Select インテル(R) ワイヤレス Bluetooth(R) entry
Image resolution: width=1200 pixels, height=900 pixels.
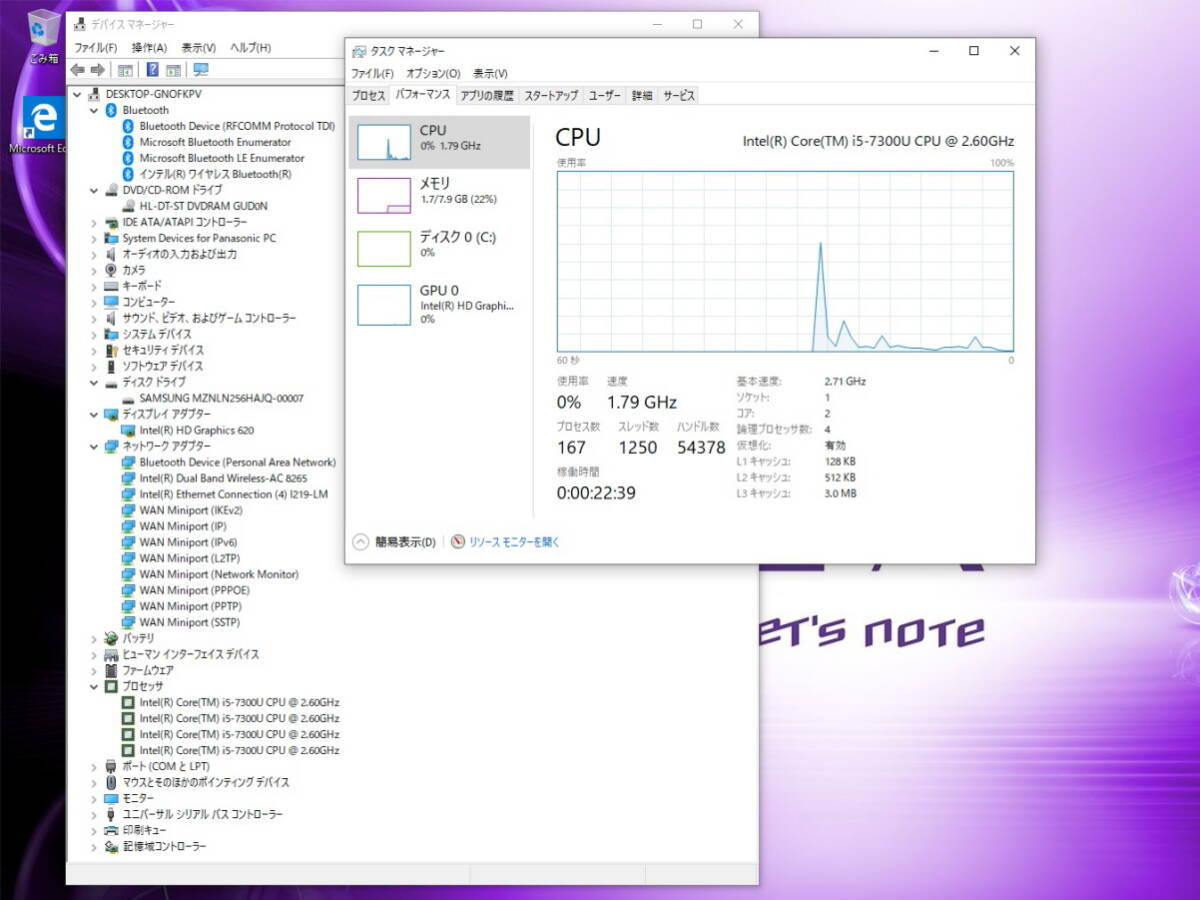pyautogui.click(x=215, y=174)
